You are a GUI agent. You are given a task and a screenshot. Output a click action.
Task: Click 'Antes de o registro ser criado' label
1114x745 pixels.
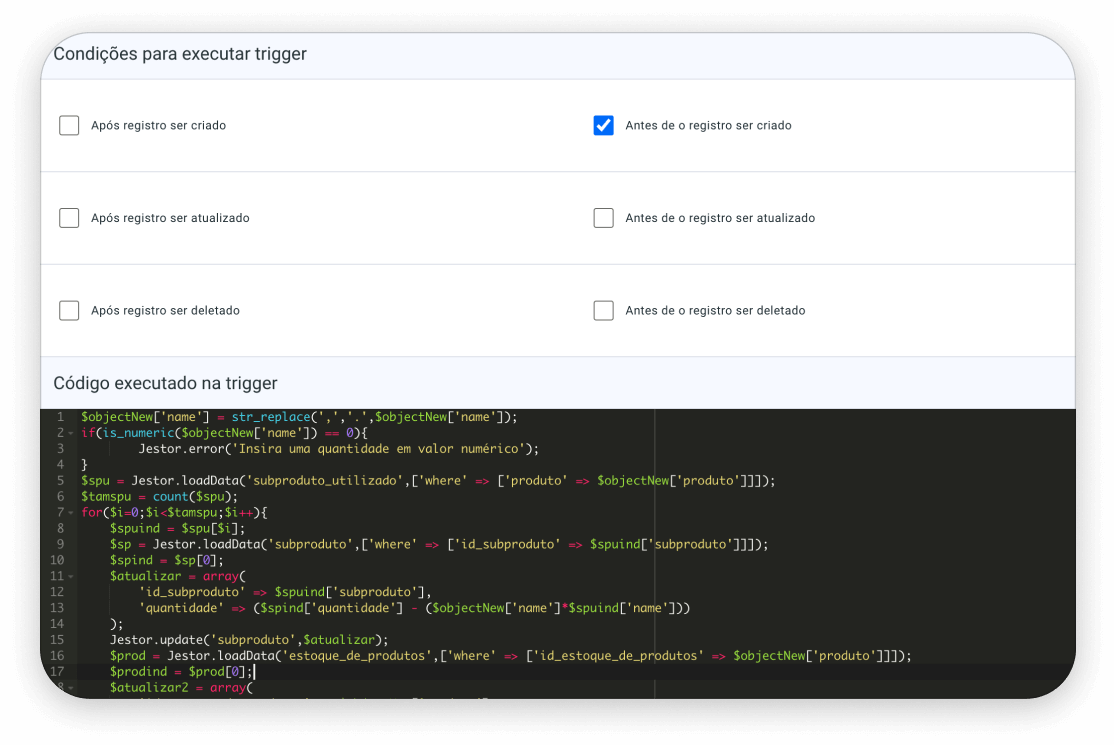[708, 126]
